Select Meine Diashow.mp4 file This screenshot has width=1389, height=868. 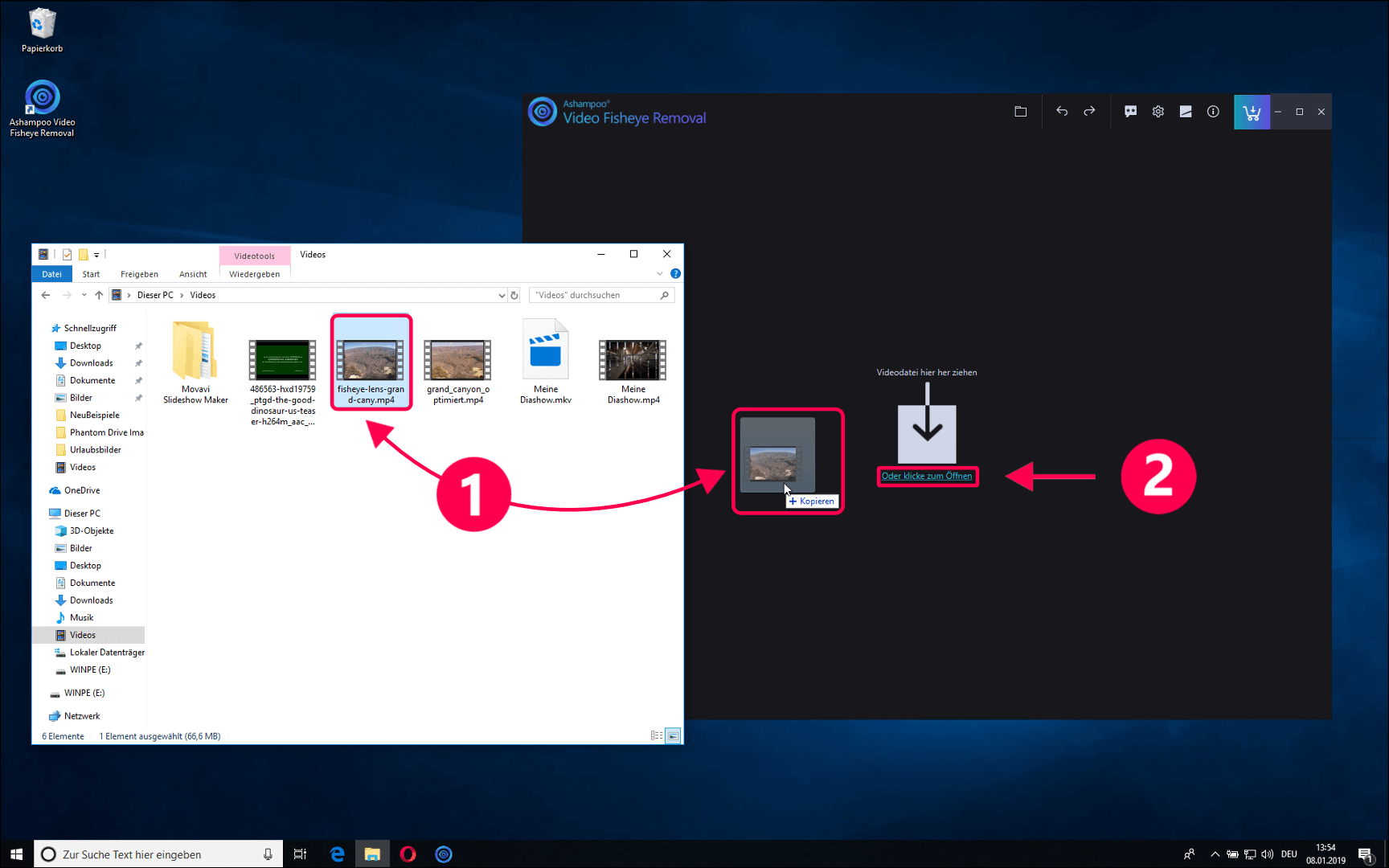pos(633,371)
